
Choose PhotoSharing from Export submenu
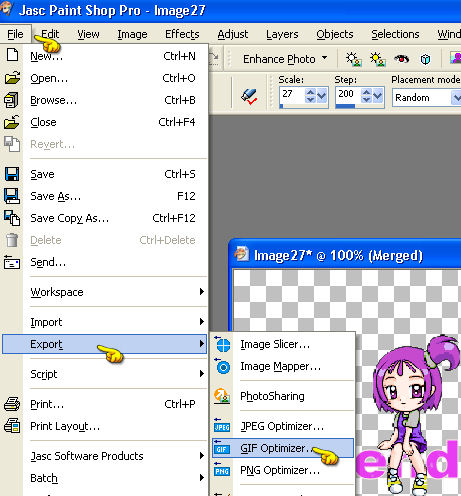[283, 396]
